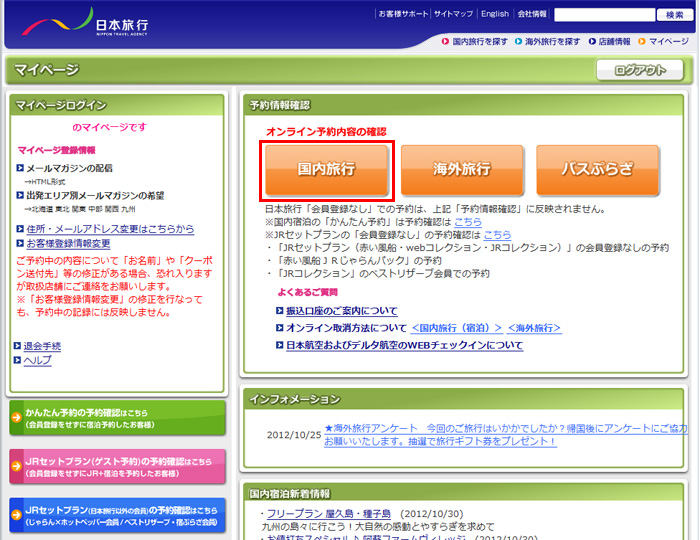Click the orange 国内旅行 reservation button
The width and height of the screenshot is (700, 540).
pyautogui.click(x=326, y=170)
